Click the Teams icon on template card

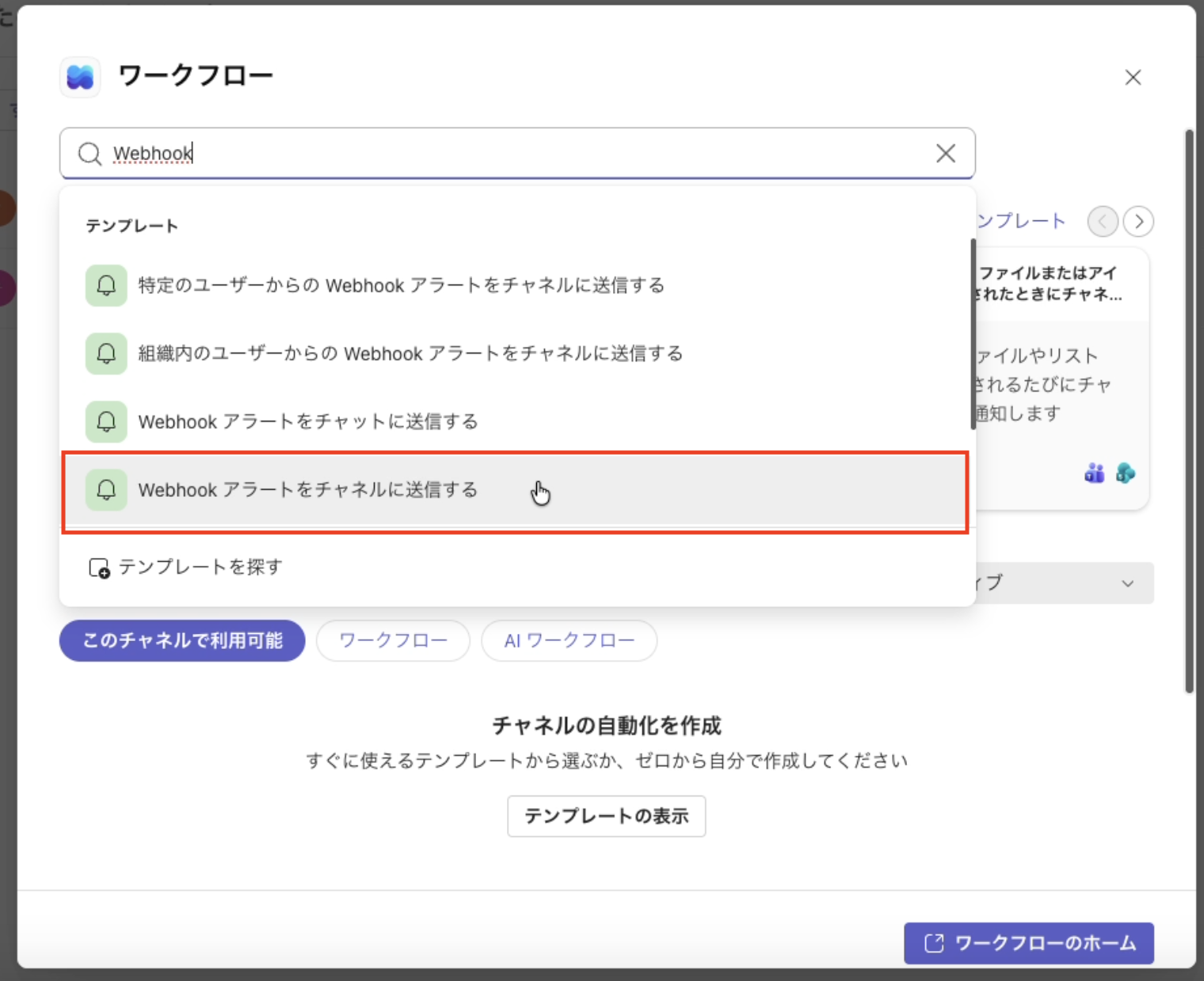point(1095,473)
